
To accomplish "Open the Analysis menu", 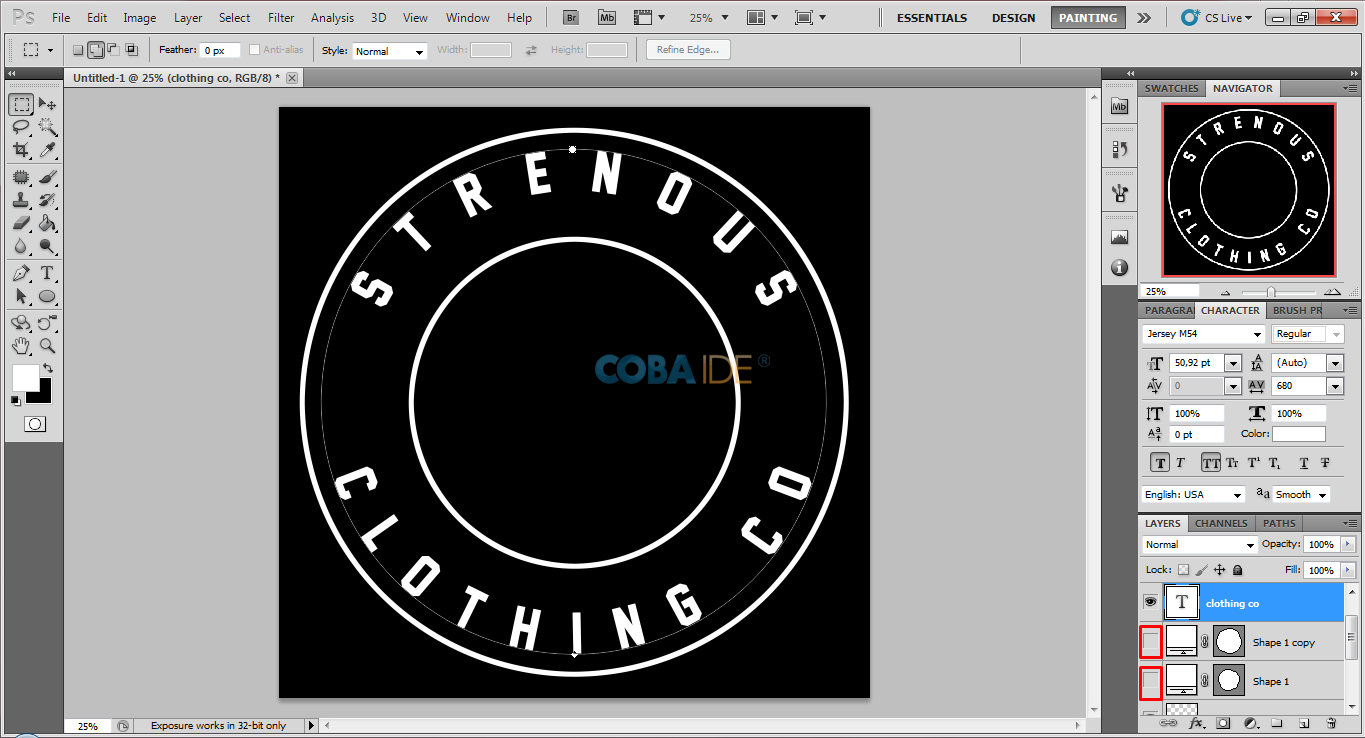I will [x=332, y=18].
